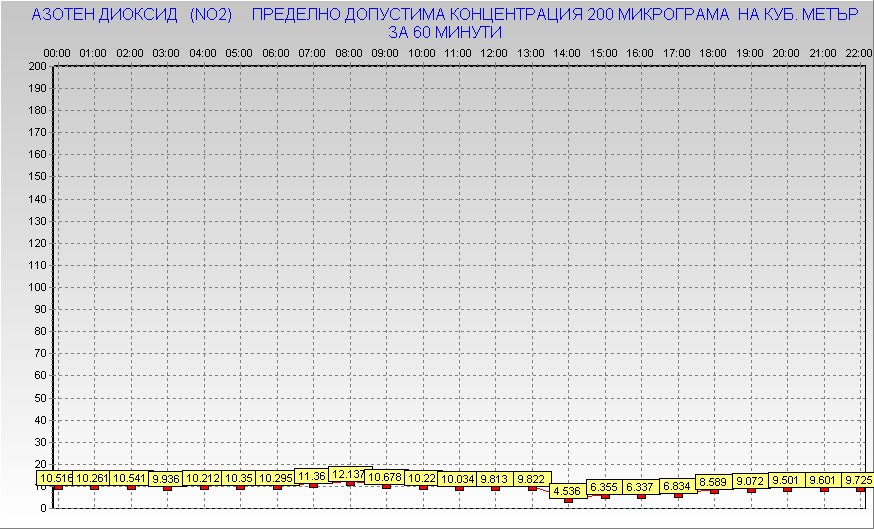
Task: Click the 6.355 data label
Action: point(604,487)
